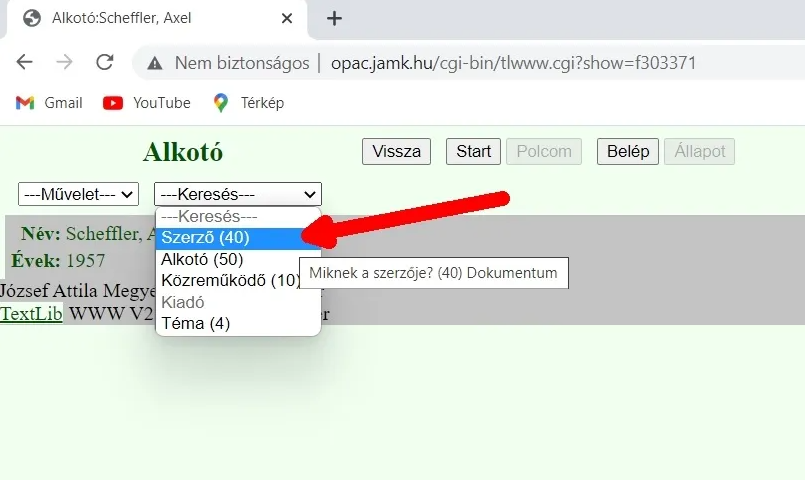Click the browser back arrow icon
Image resolution: width=805 pixels, height=480 pixels.
click(x=25, y=62)
